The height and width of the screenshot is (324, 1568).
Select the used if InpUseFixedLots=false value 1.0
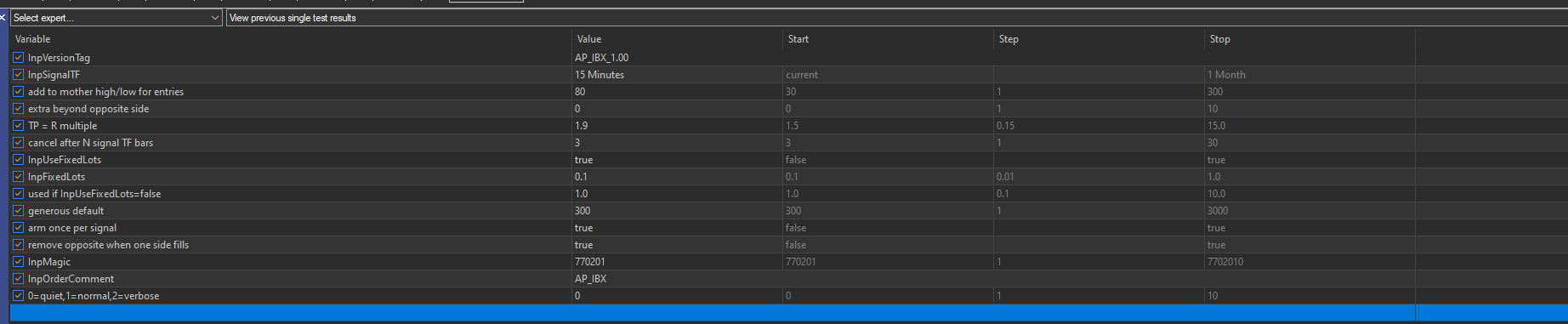coord(678,194)
